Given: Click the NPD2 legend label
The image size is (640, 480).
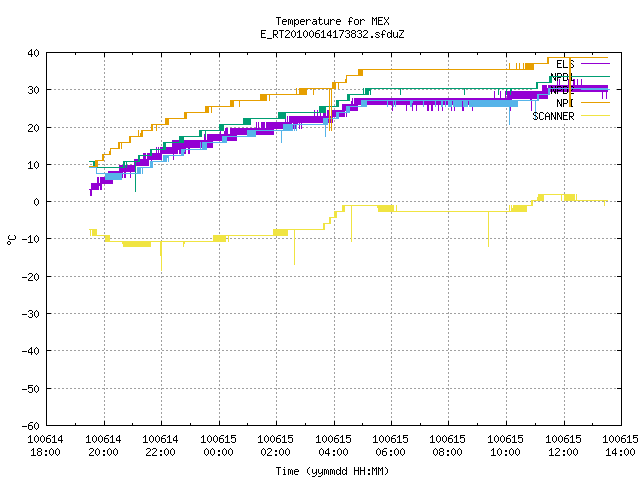Looking at the screenshot, I should [562, 90].
